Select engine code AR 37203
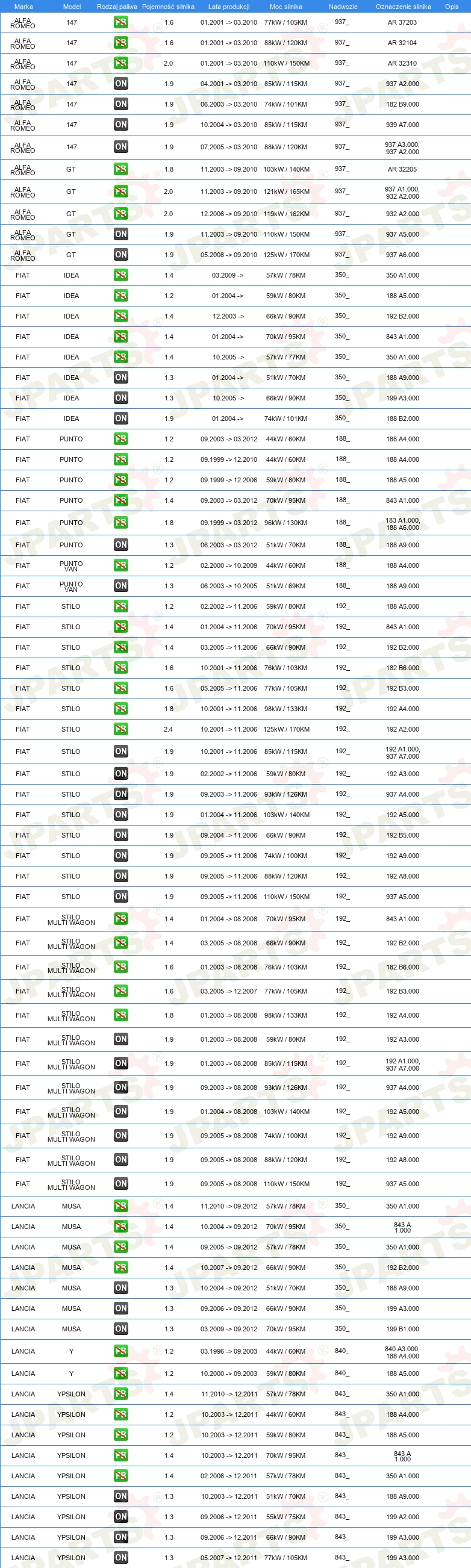This screenshot has height=1568, width=471. [x=402, y=22]
